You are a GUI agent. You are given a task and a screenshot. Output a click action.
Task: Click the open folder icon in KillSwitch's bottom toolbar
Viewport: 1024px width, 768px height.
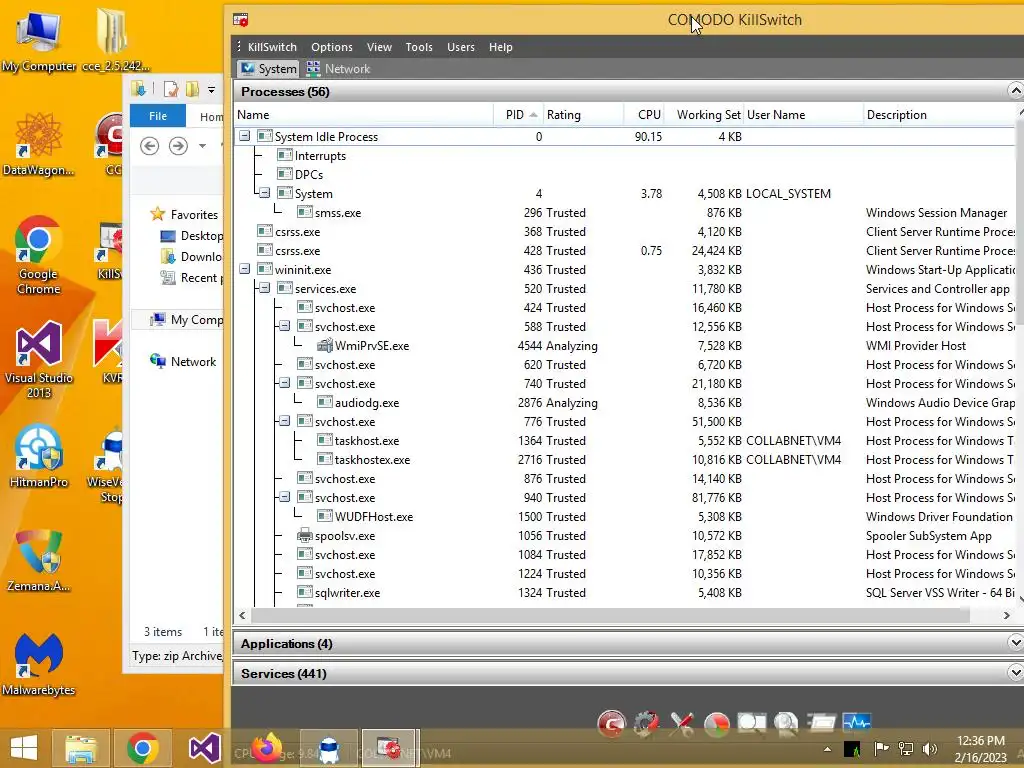click(822, 723)
